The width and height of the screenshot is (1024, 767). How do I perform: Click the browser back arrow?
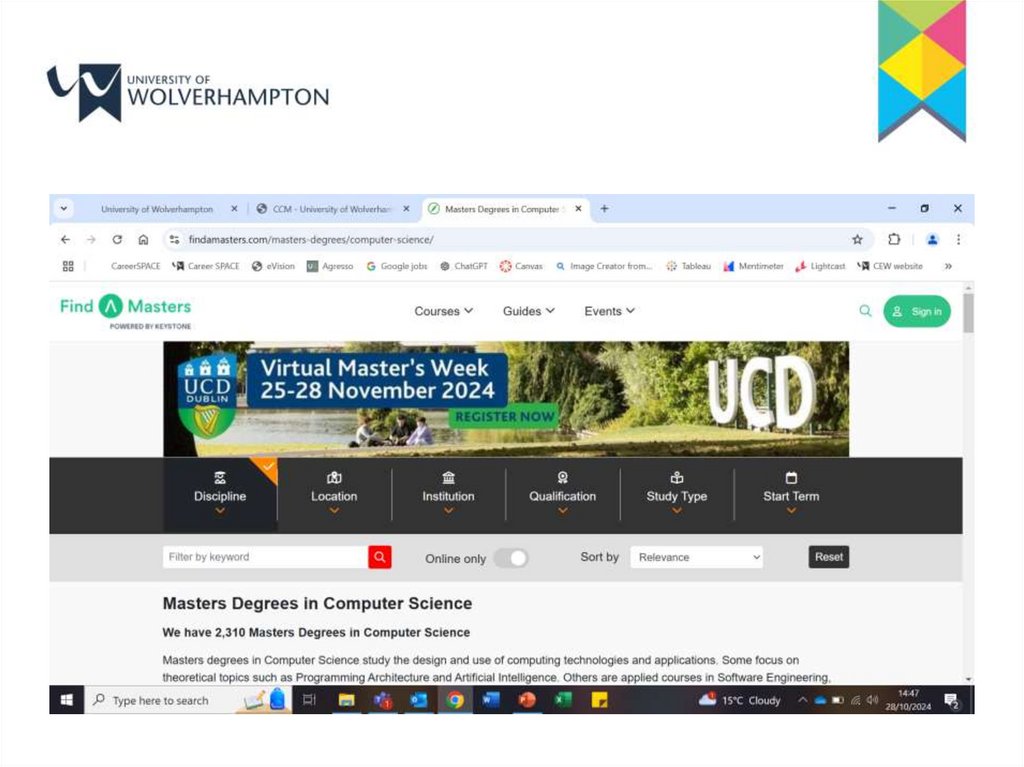click(65, 240)
